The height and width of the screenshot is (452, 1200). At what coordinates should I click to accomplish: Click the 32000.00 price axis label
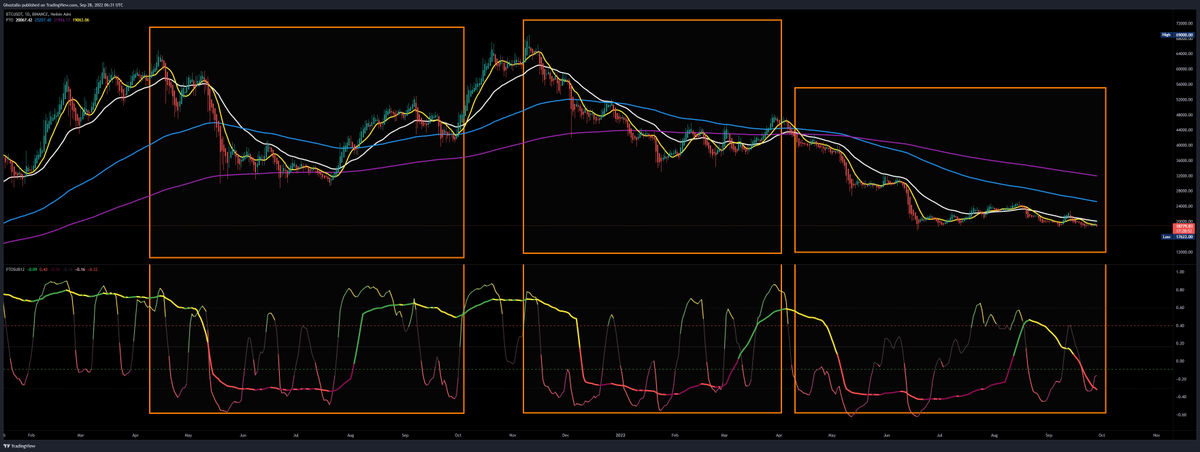(x=1183, y=175)
